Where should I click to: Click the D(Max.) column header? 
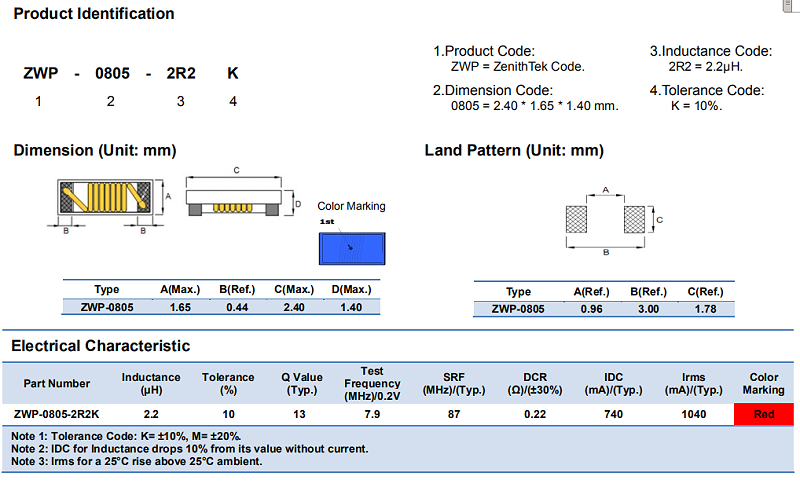click(x=351, y=289)
